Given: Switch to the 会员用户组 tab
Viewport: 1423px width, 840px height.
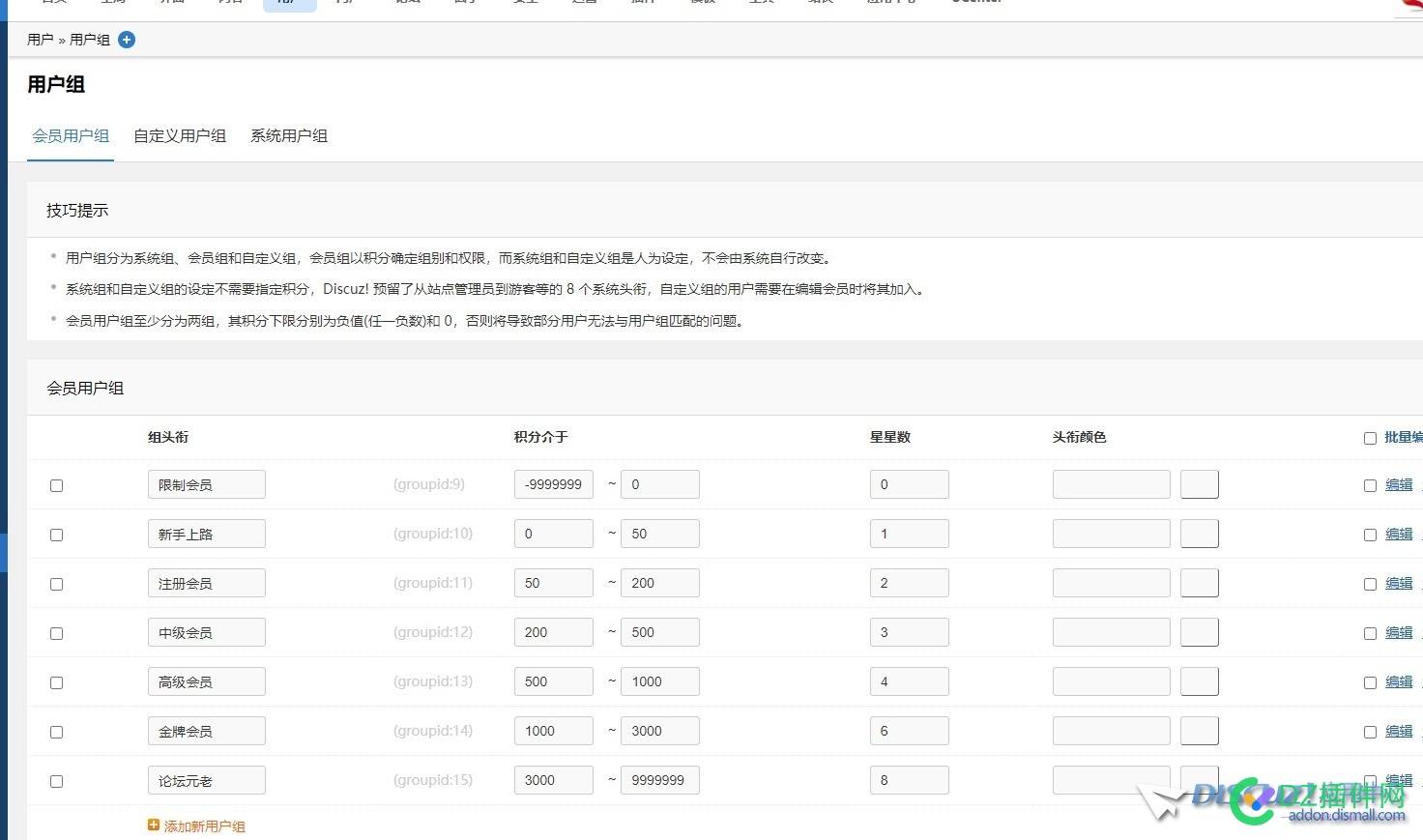Looking at the screenshot, I should [x=71, y=136].
